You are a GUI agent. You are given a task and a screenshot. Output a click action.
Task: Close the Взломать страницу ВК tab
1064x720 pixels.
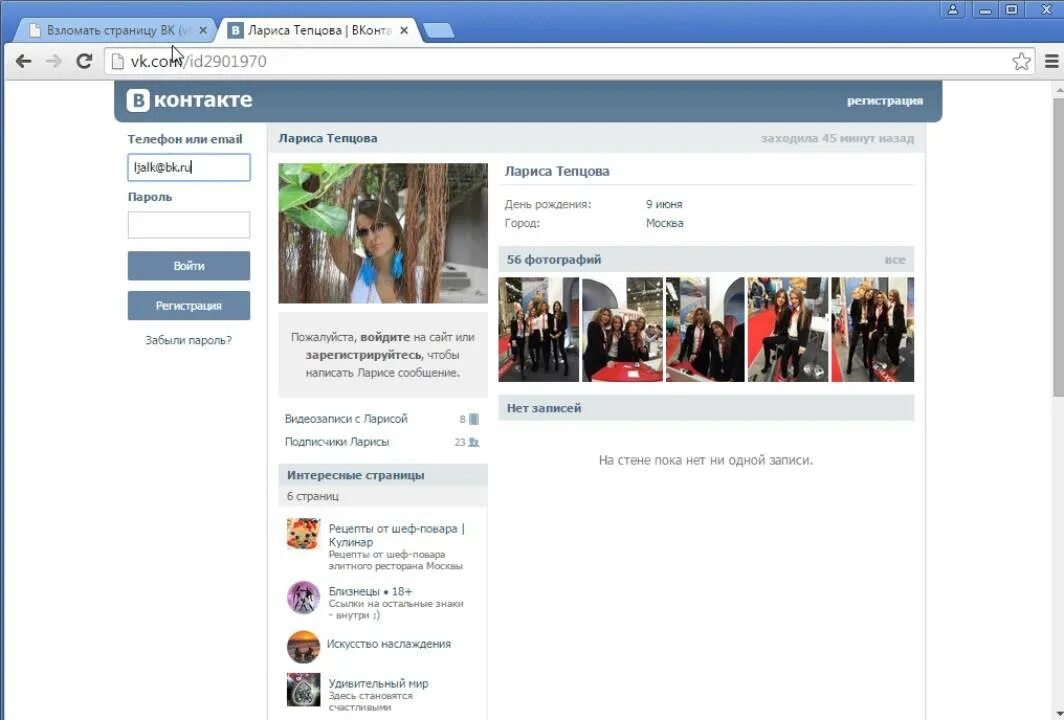(x=203, y=31)
